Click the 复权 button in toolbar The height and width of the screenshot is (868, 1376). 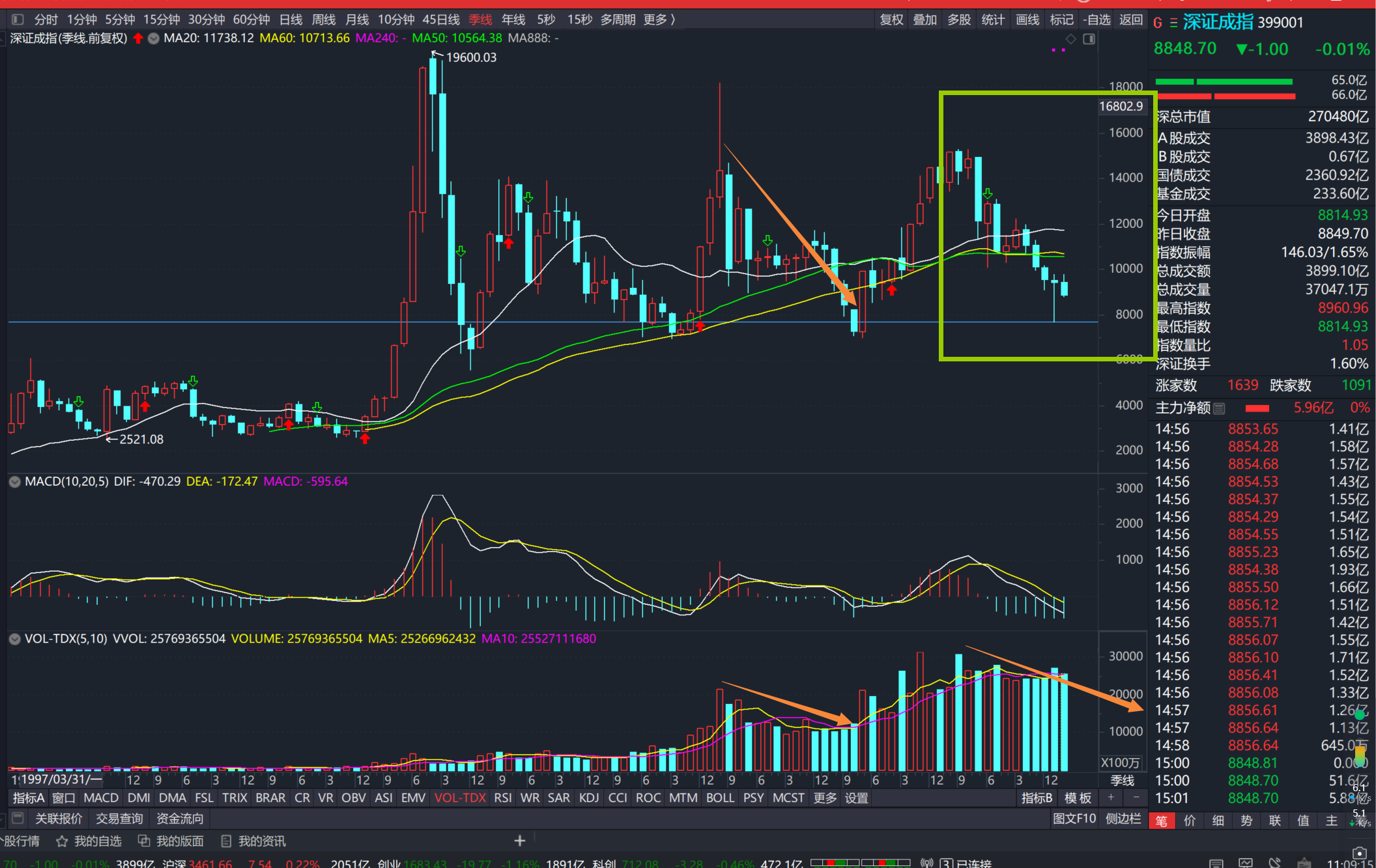coord(891,20)
